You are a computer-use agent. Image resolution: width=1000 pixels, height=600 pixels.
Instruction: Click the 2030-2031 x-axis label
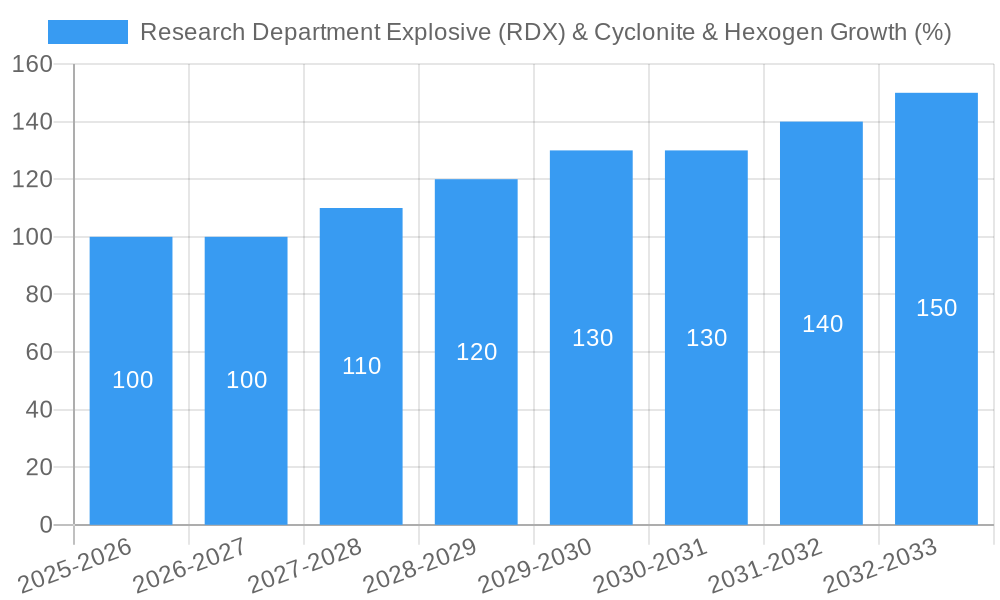pyautogui.click(x=651, y=565)
